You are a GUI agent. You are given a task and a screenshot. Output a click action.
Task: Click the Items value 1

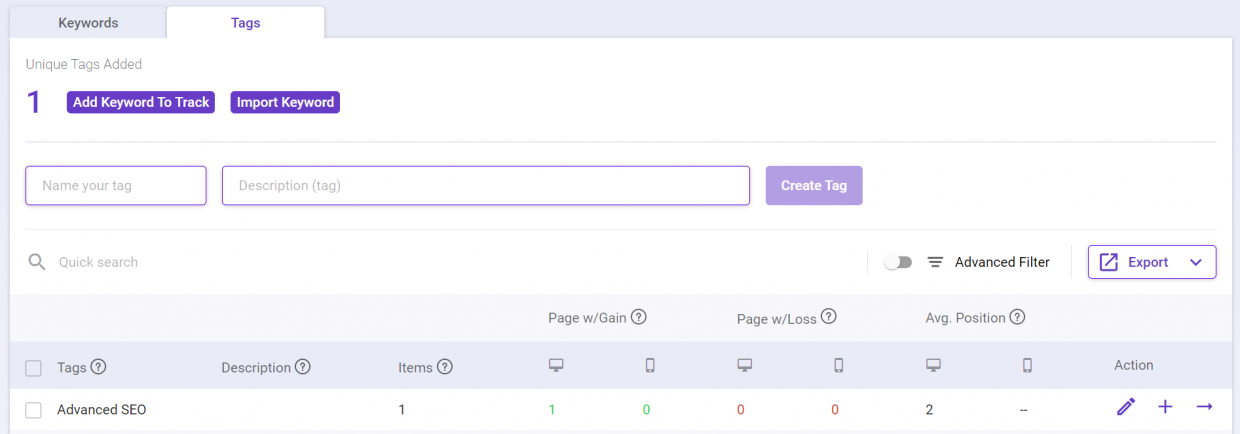point(402,410)
